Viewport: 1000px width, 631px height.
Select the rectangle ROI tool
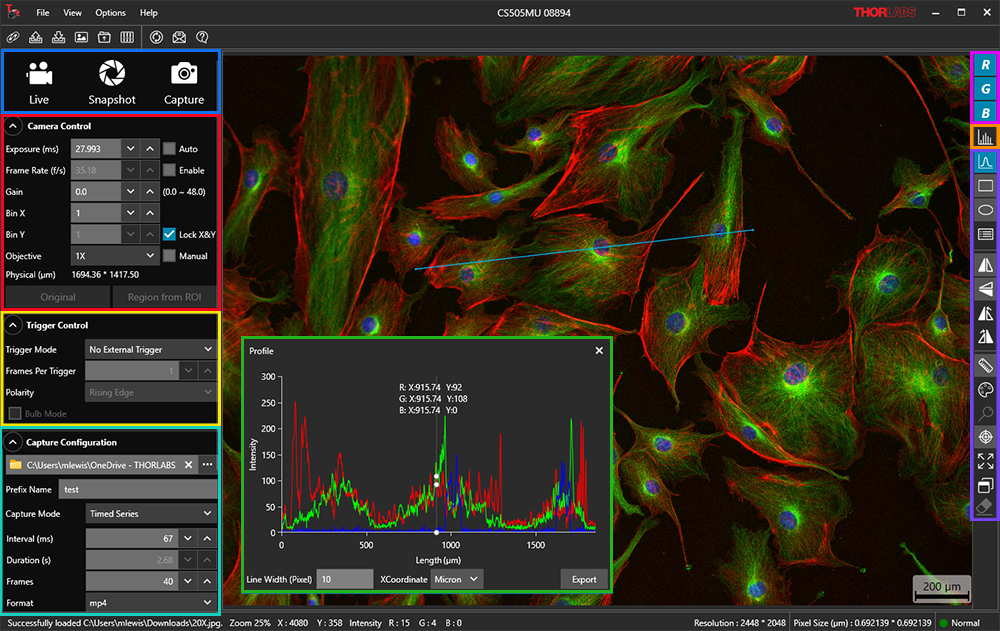coord(985,186)
